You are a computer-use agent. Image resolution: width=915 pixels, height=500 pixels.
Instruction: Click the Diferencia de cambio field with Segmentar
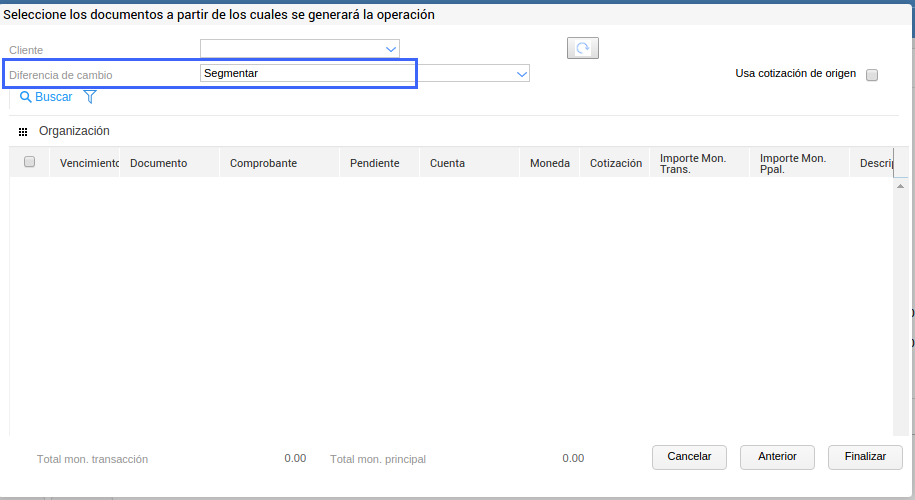pyautogui.click(x=306, y=73)
